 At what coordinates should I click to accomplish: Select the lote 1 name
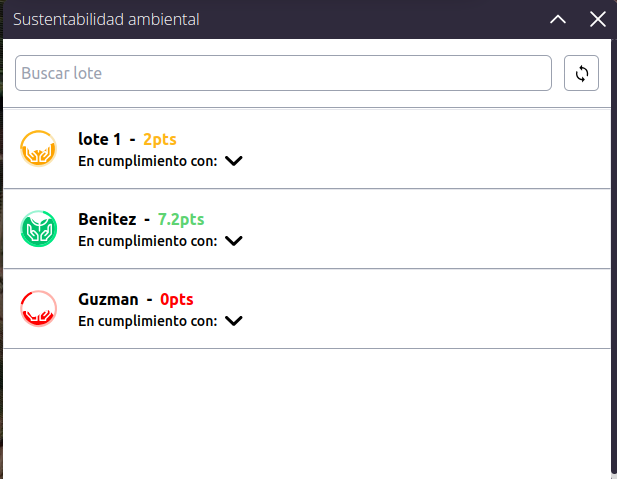coord(100,139)
